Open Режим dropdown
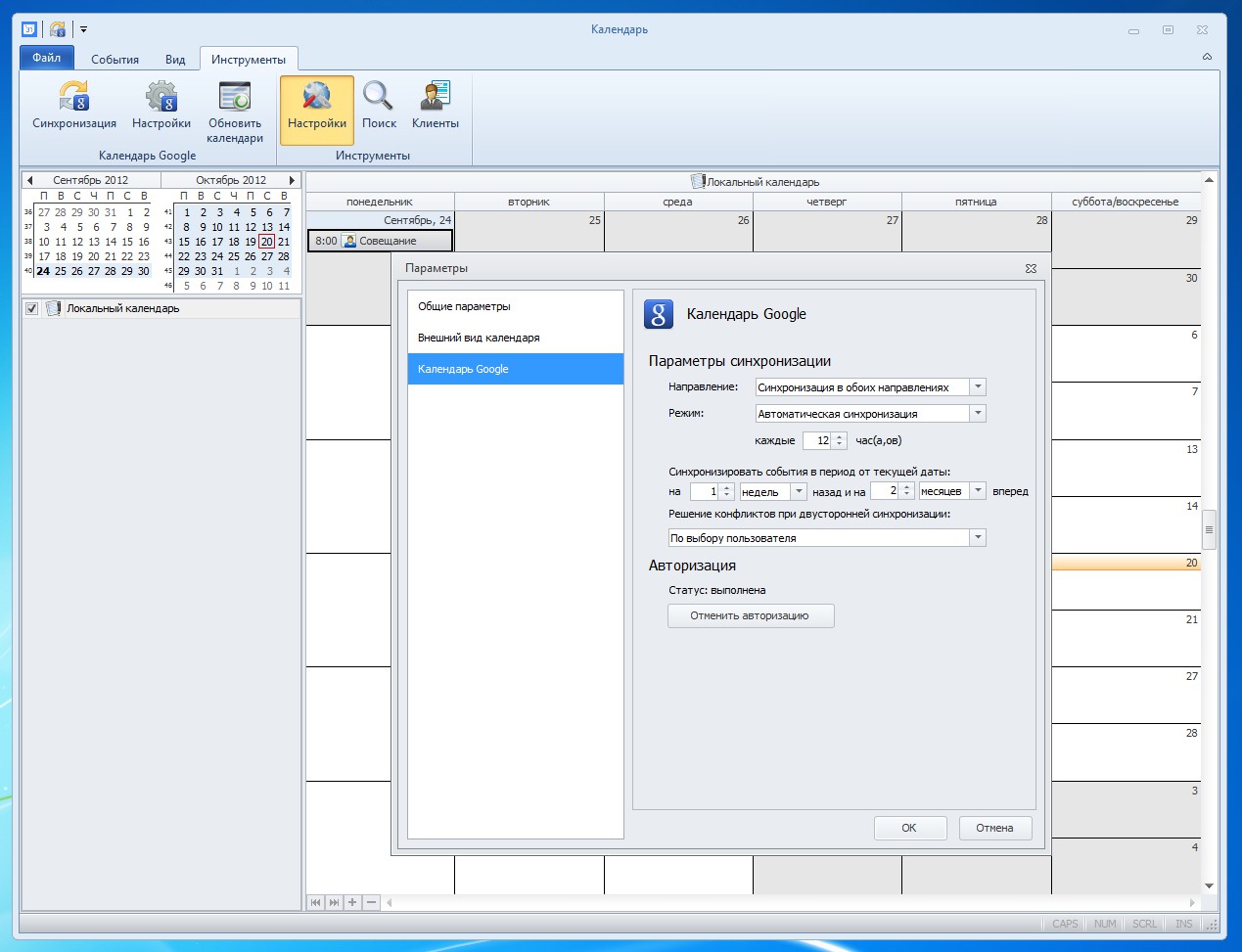The width and height of the screenshot is (1242, 952). point(977,414)
